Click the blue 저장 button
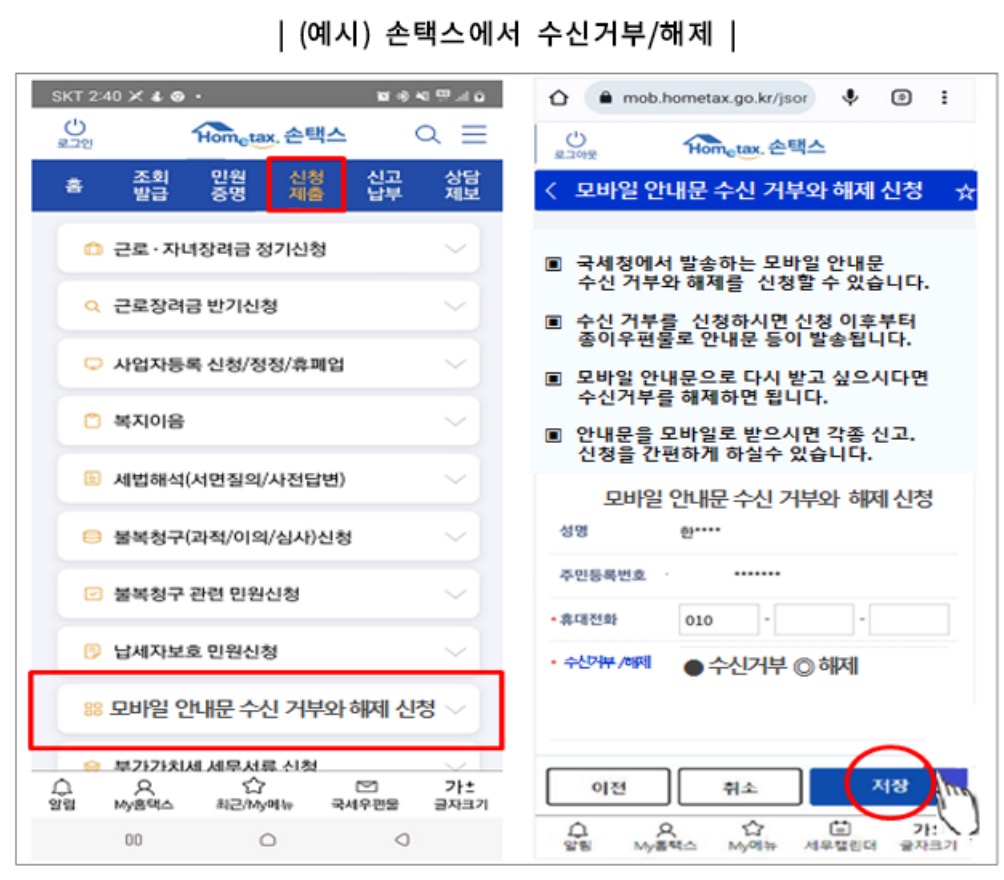This screenshot has height=880, width=1004. pyautogui.click(x=889, y=786)
